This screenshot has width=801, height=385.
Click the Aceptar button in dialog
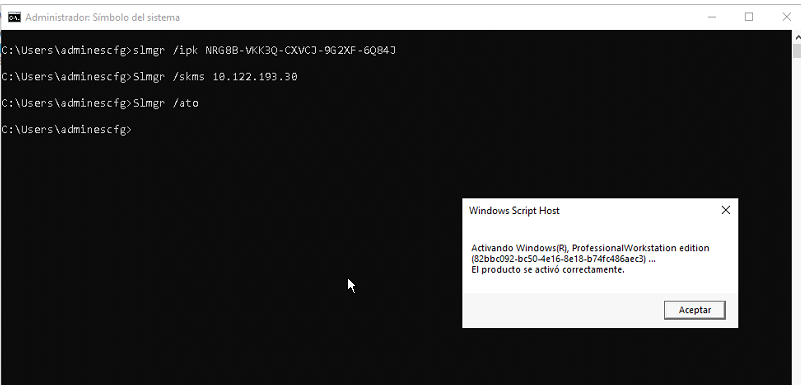(694, 310)
